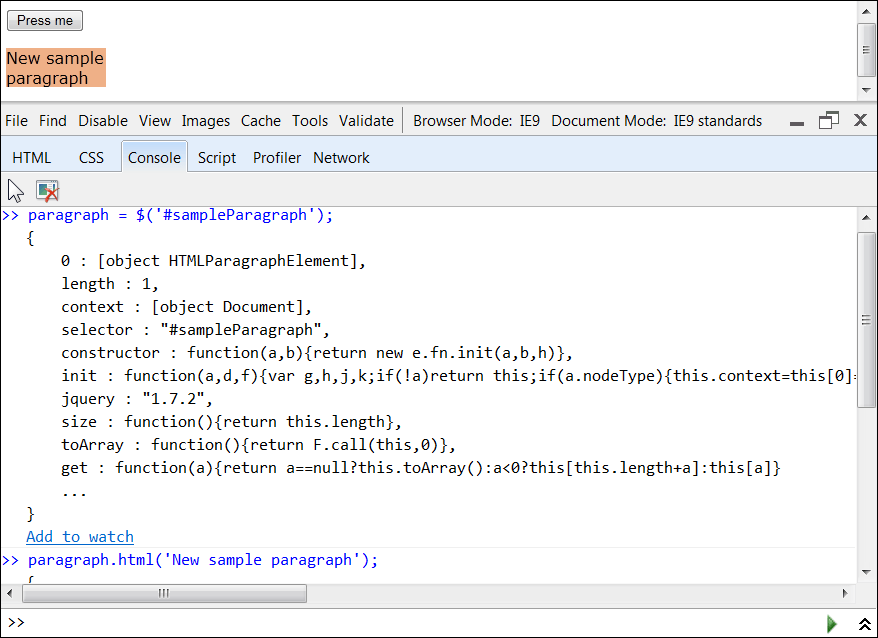Toggle multi-line console input mode

[864, 624]
